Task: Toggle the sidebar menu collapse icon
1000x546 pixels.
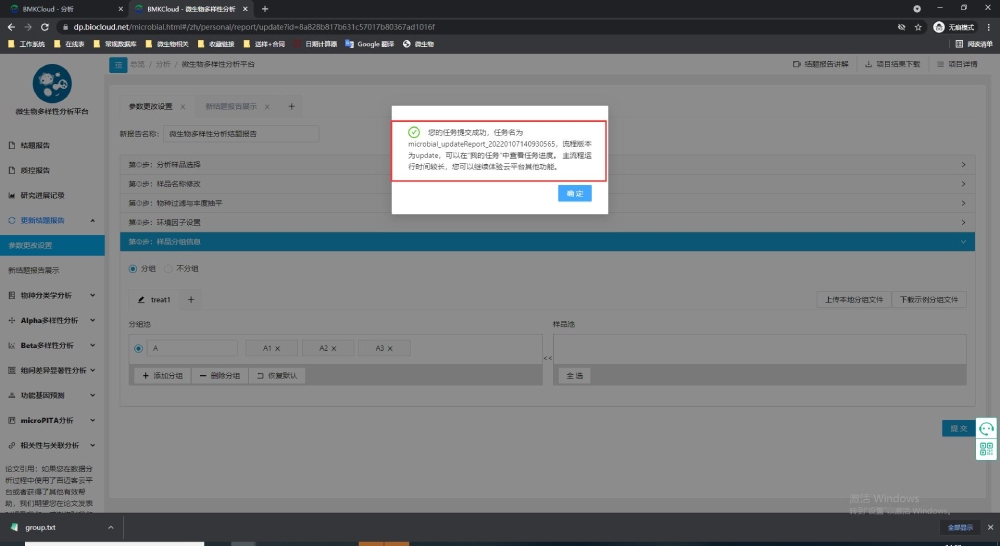Action: coord(118,64)
